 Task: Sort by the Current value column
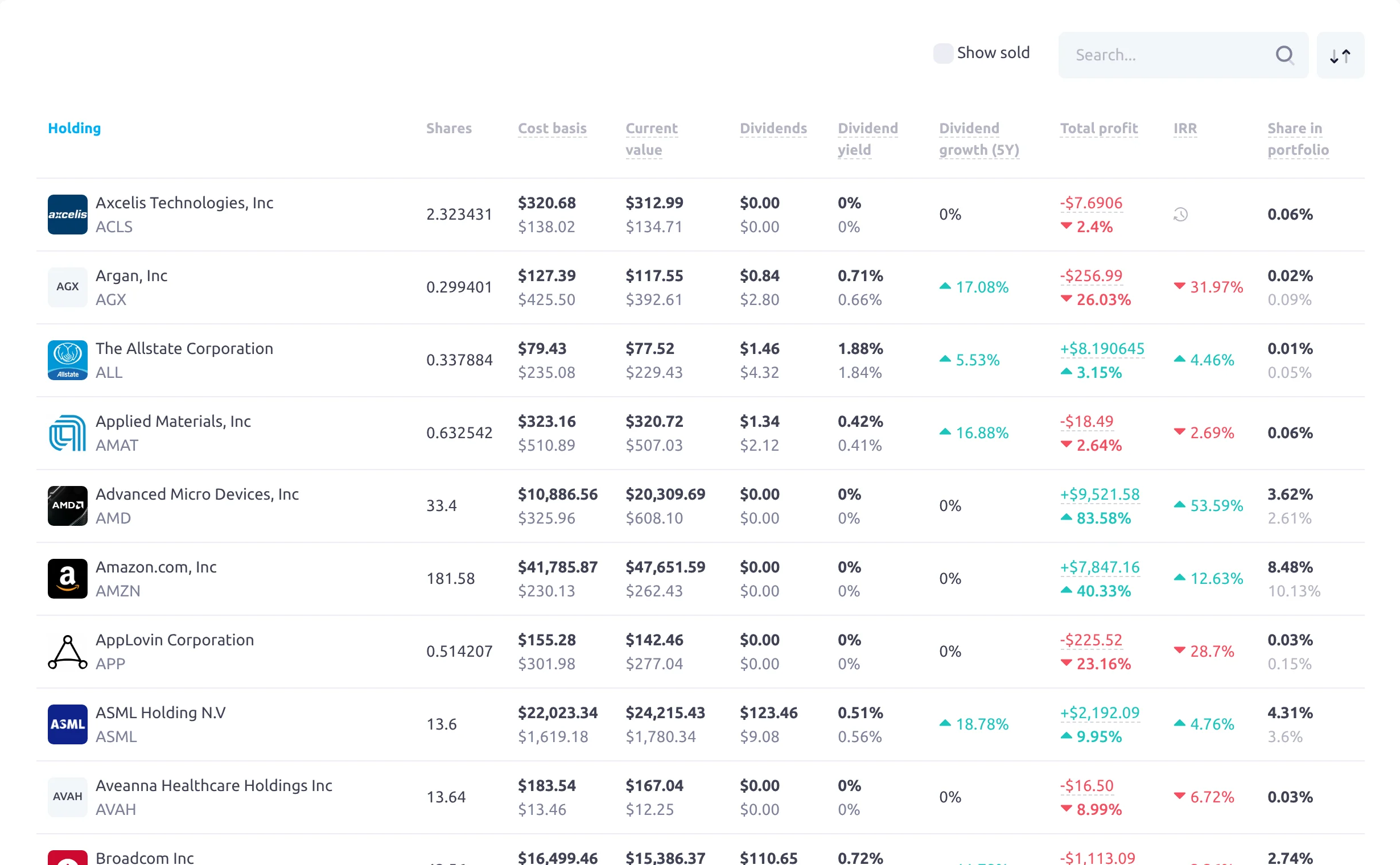(652, 139)
